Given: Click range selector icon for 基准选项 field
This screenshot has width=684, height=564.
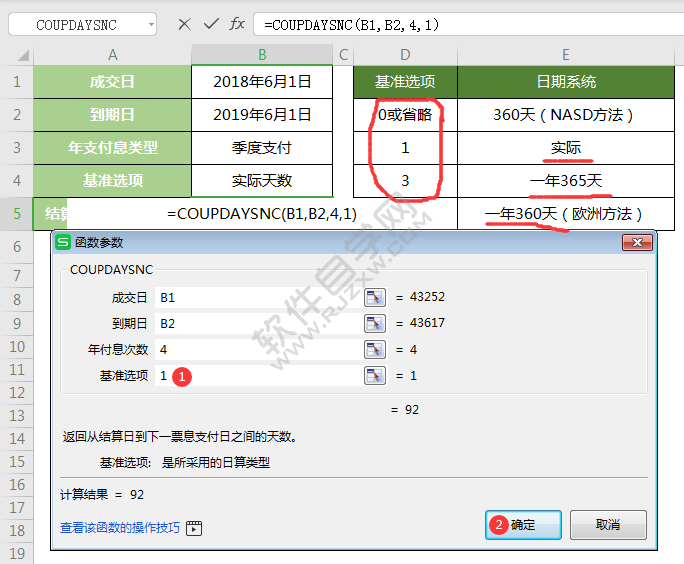Looking at the screenshot, I should click(x=374, y=375).
